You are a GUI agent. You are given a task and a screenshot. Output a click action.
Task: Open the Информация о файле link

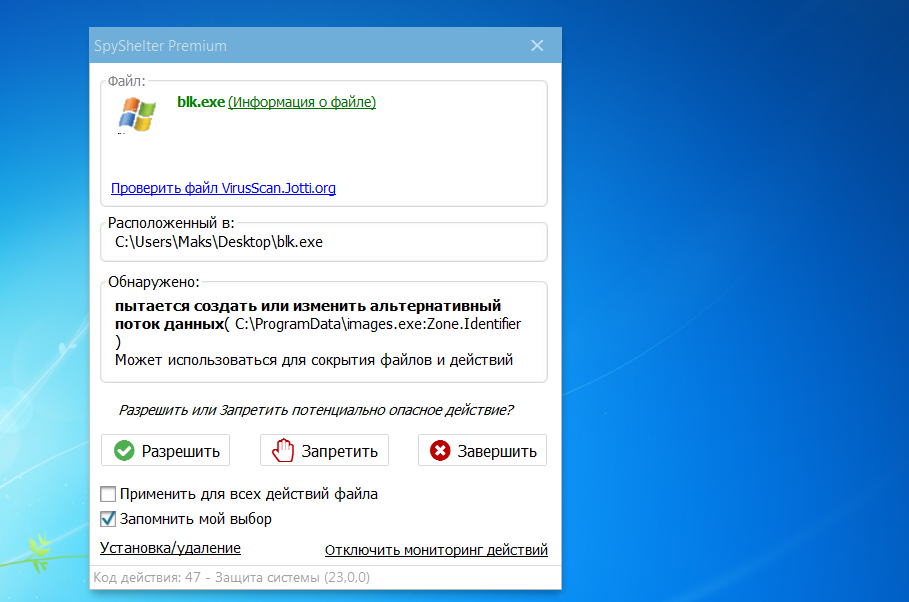click(x=302, y=102)
